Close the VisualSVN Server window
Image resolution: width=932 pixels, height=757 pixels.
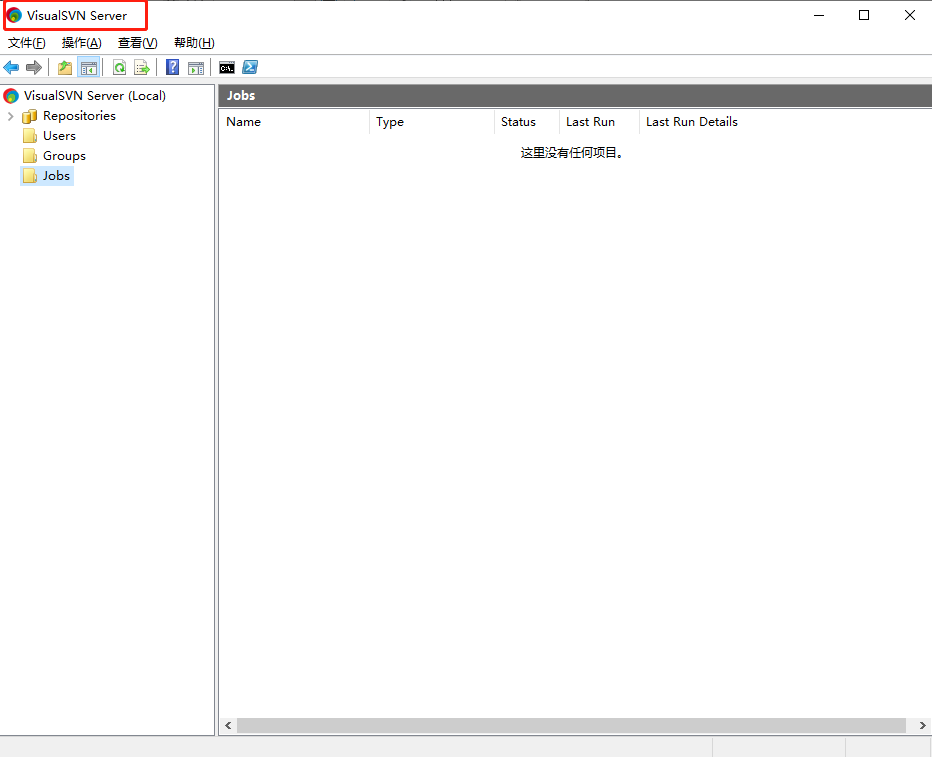[x=910, y=15]
